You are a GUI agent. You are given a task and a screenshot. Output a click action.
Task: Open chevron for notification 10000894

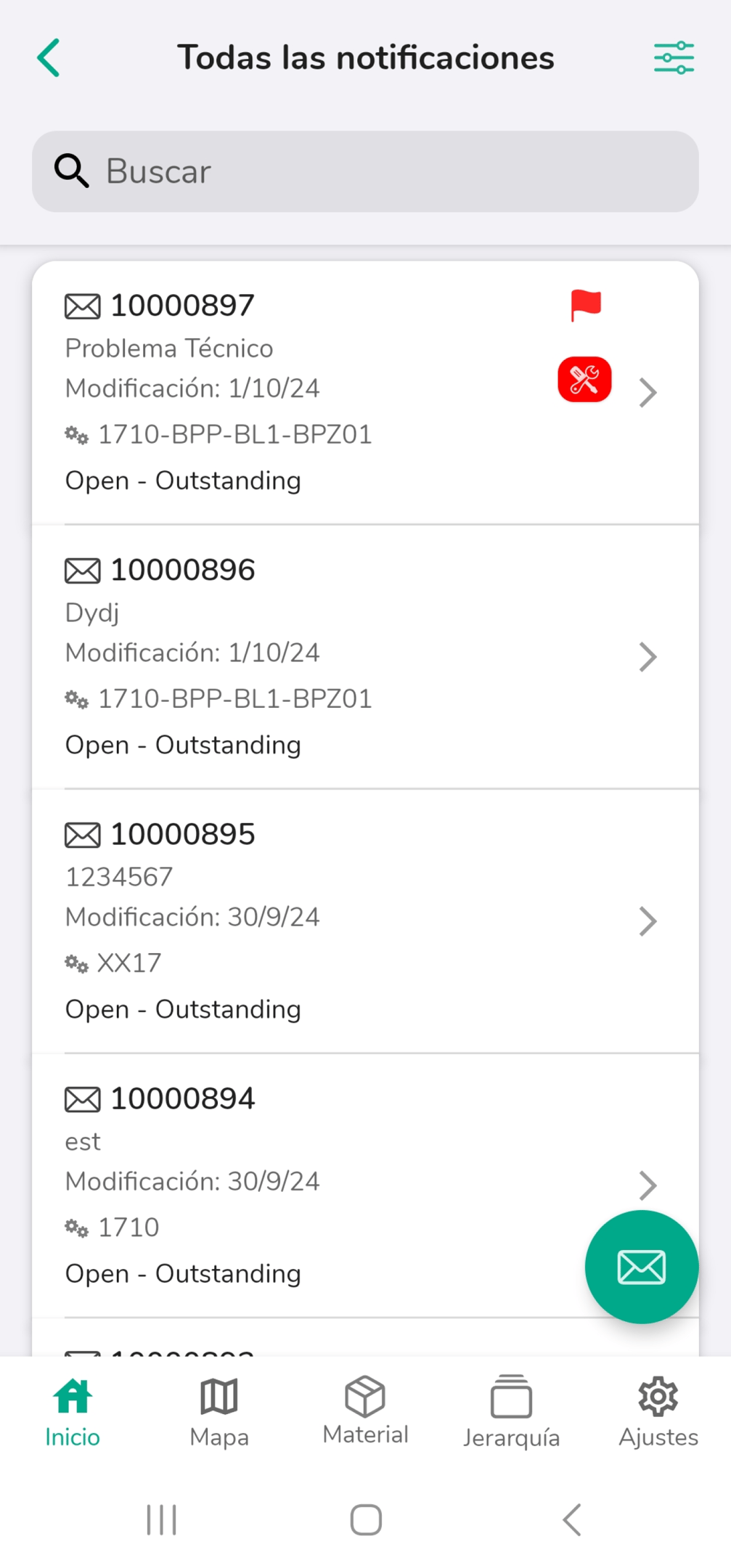coord(648,1185)
